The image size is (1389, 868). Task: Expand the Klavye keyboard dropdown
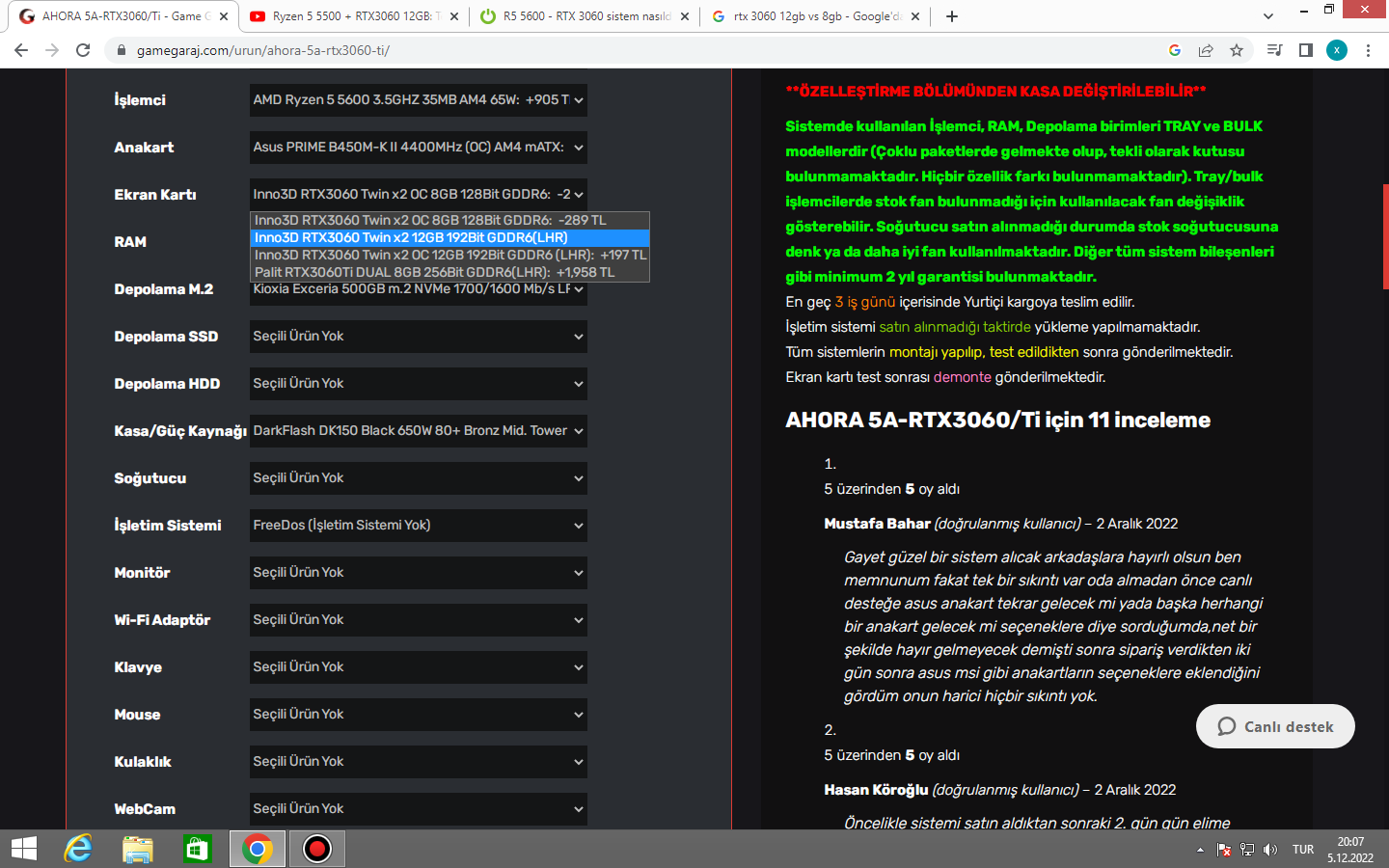coord(419,666)
